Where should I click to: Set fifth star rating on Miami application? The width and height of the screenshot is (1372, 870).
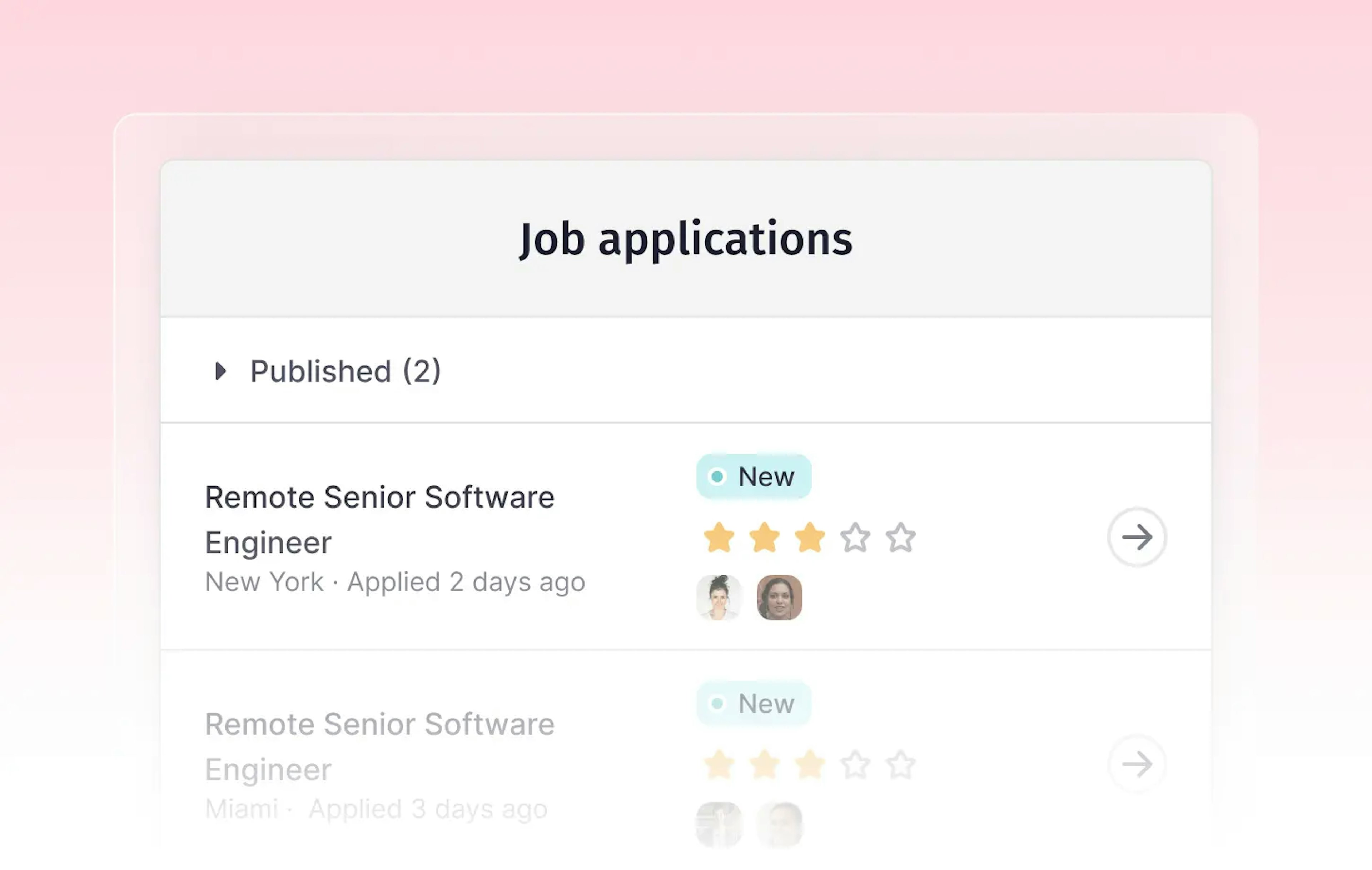(x=901, y=764)
